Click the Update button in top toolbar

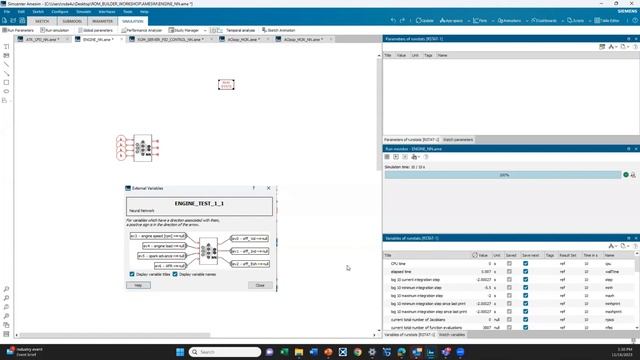pyautogui.click(x=424, y=20)
